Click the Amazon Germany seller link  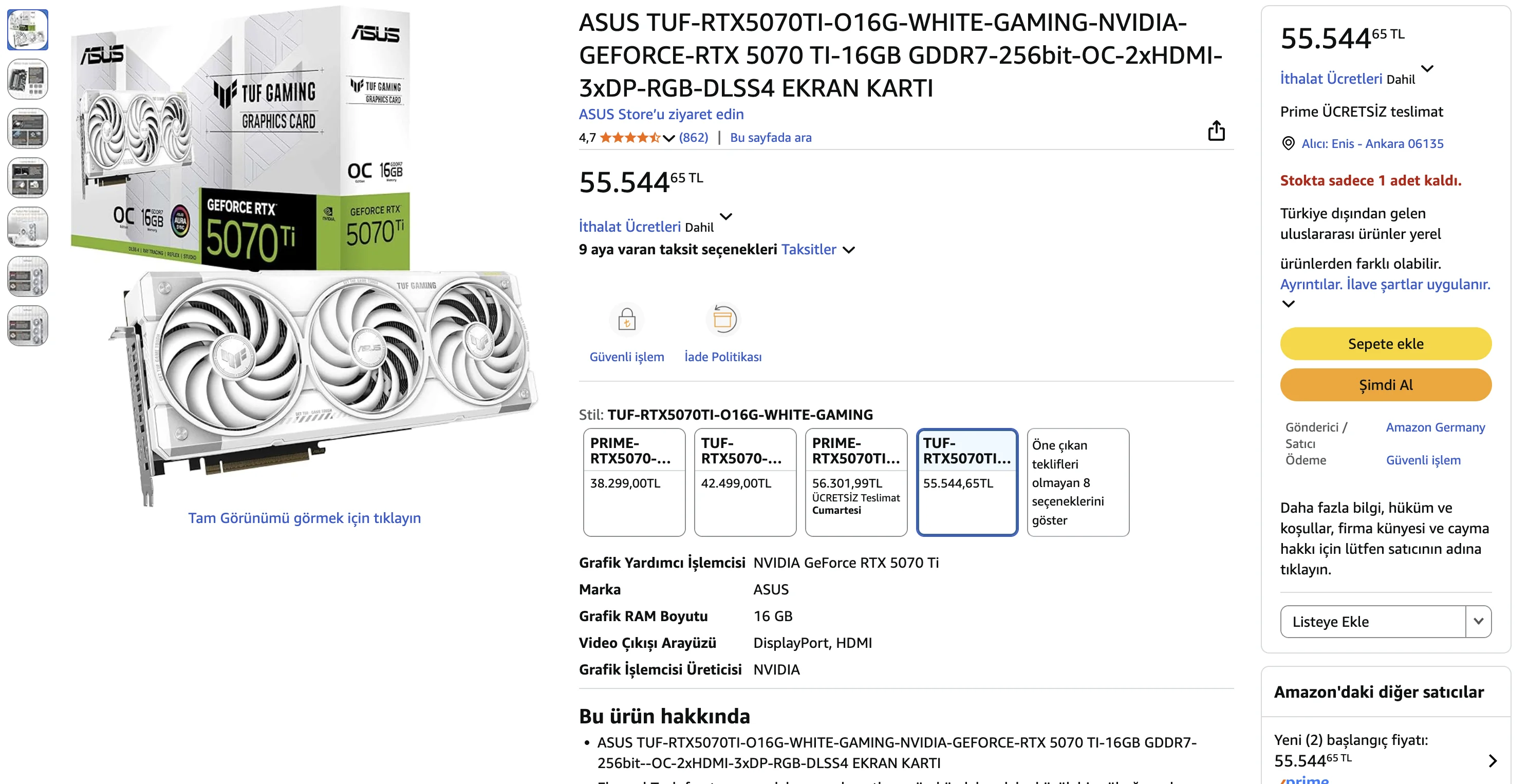click(x=1436, y=427)
